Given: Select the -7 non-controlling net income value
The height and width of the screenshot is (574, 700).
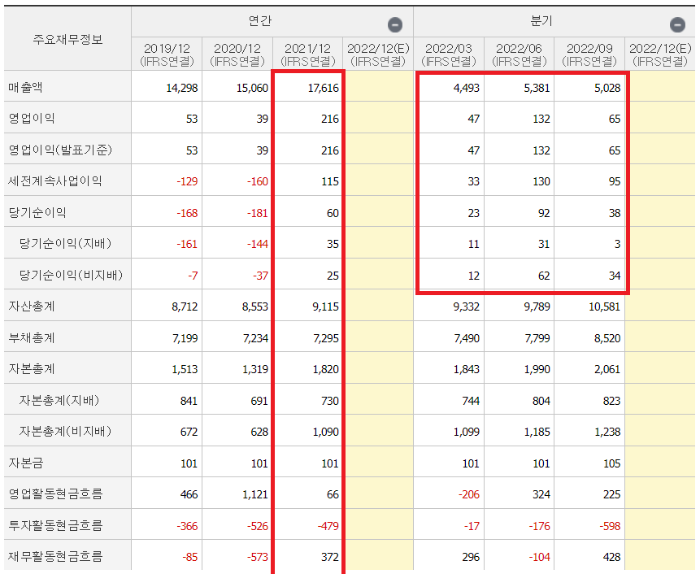Looking at the screenshot, I should pos(192,276).
